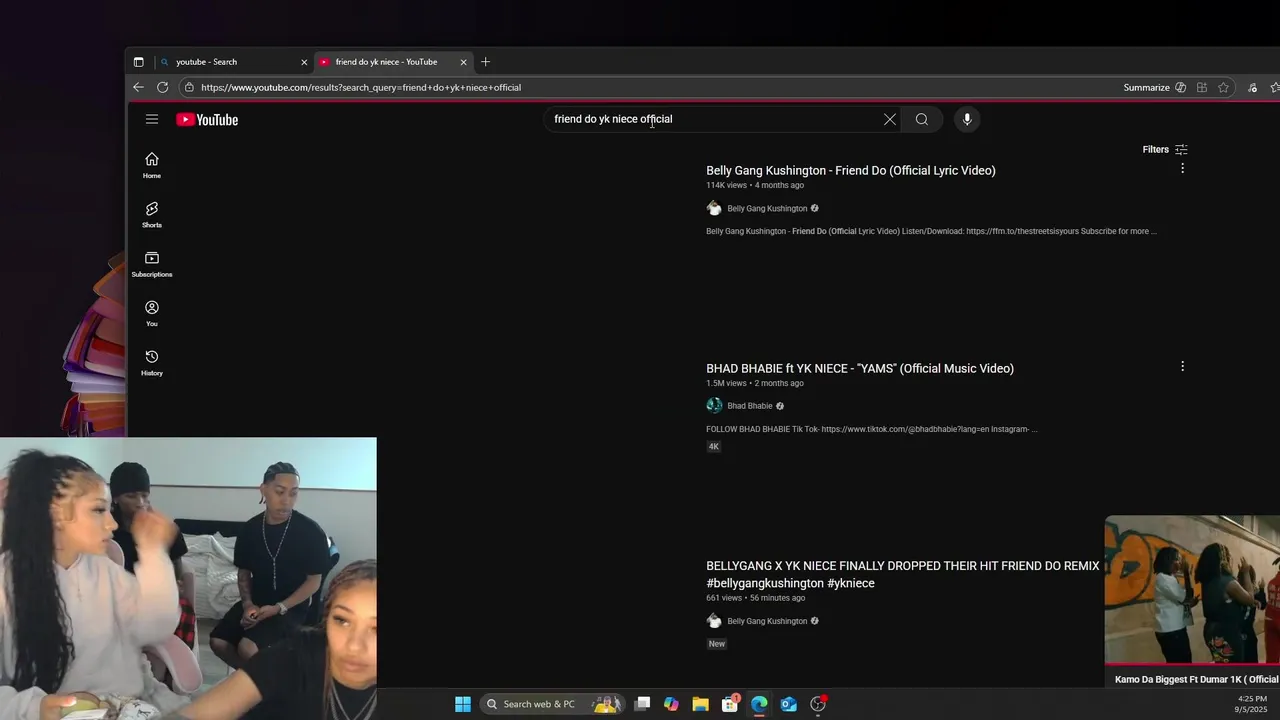Click Belly Gang Kushington avatar for lyric video
Screen dimensions: 1280x720
714,208
